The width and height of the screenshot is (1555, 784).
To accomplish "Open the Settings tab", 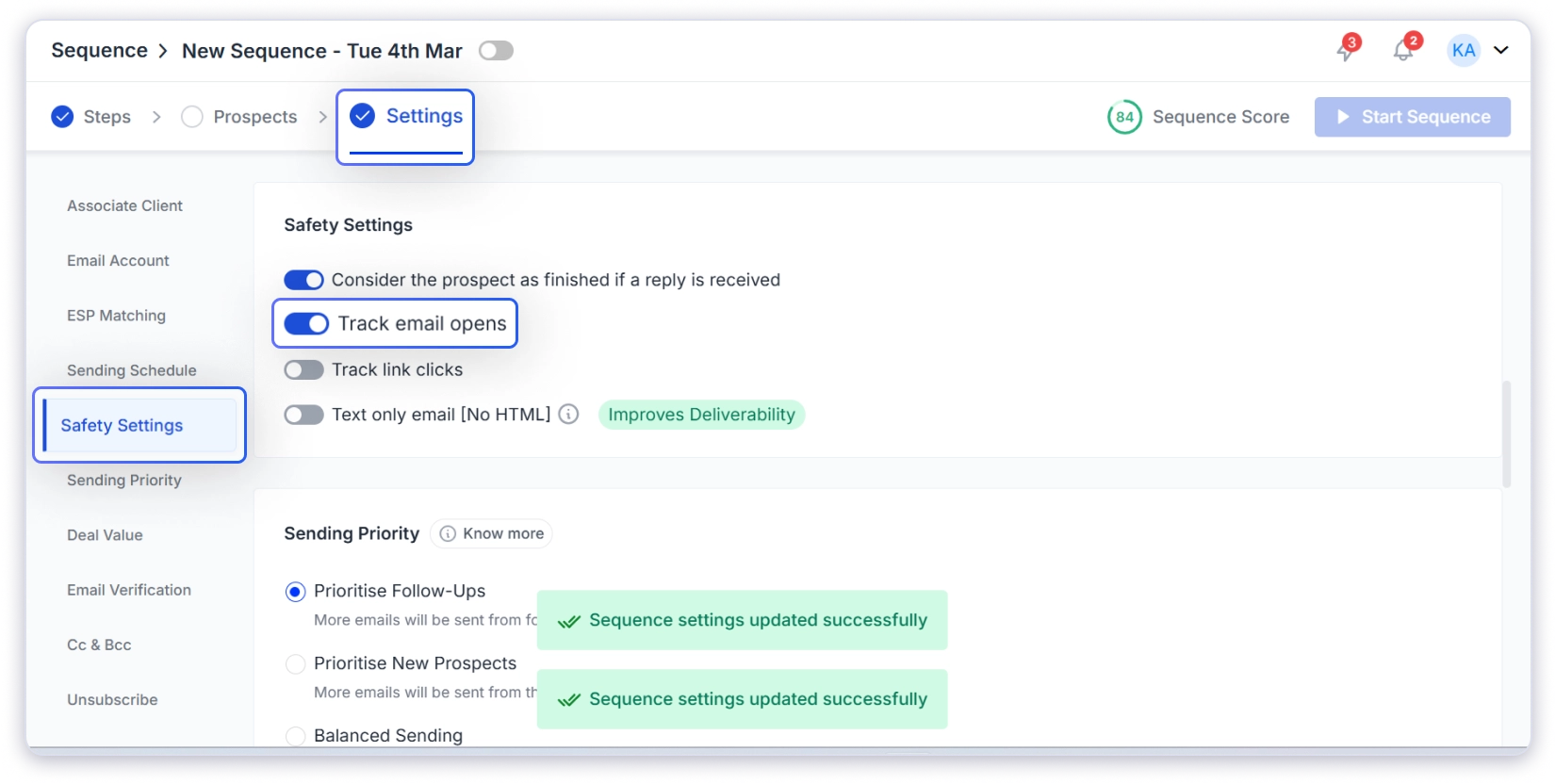I will (x=405, y=127).
